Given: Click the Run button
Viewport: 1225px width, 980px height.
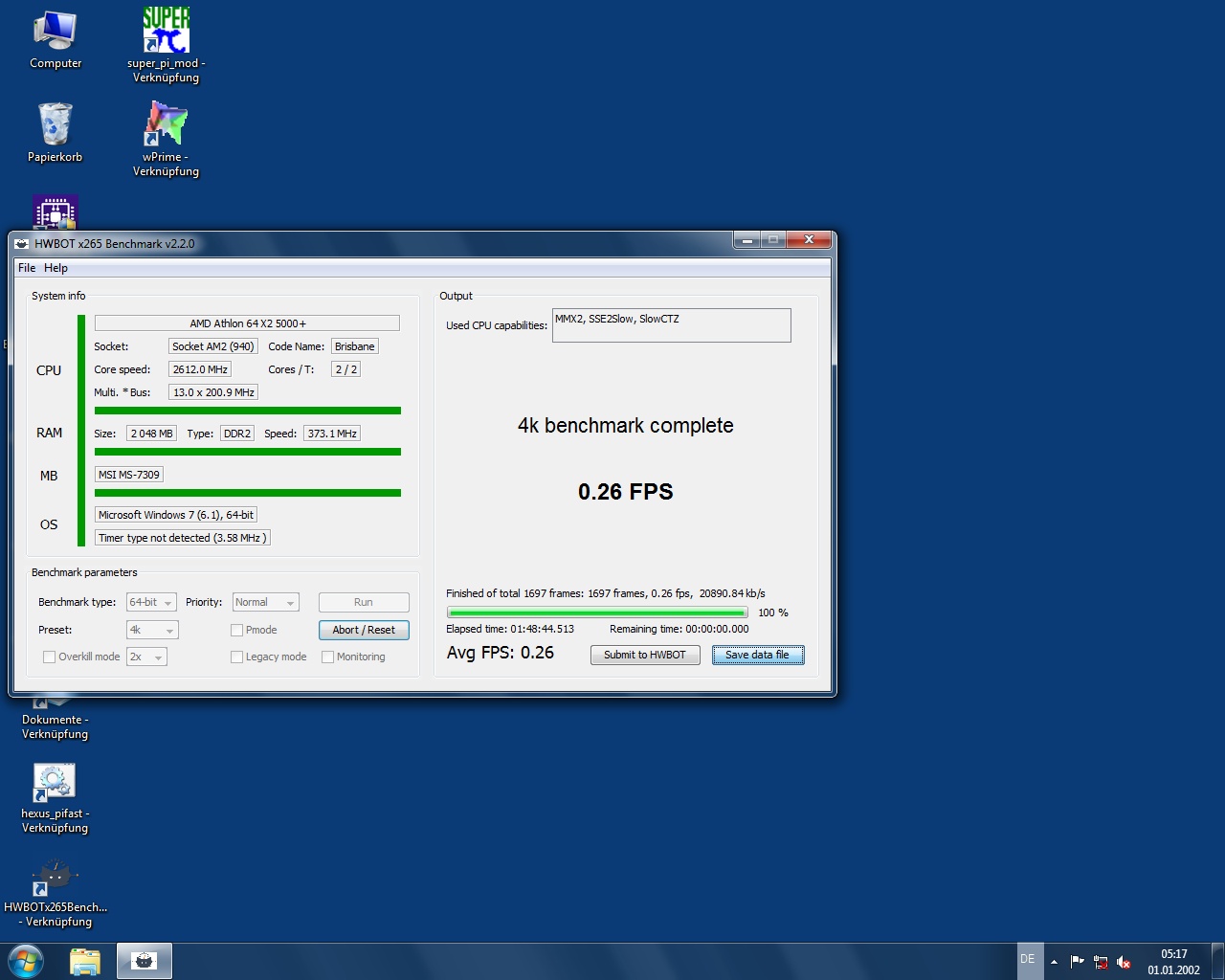Looking at the screenshot, I should tap(364, 602).
